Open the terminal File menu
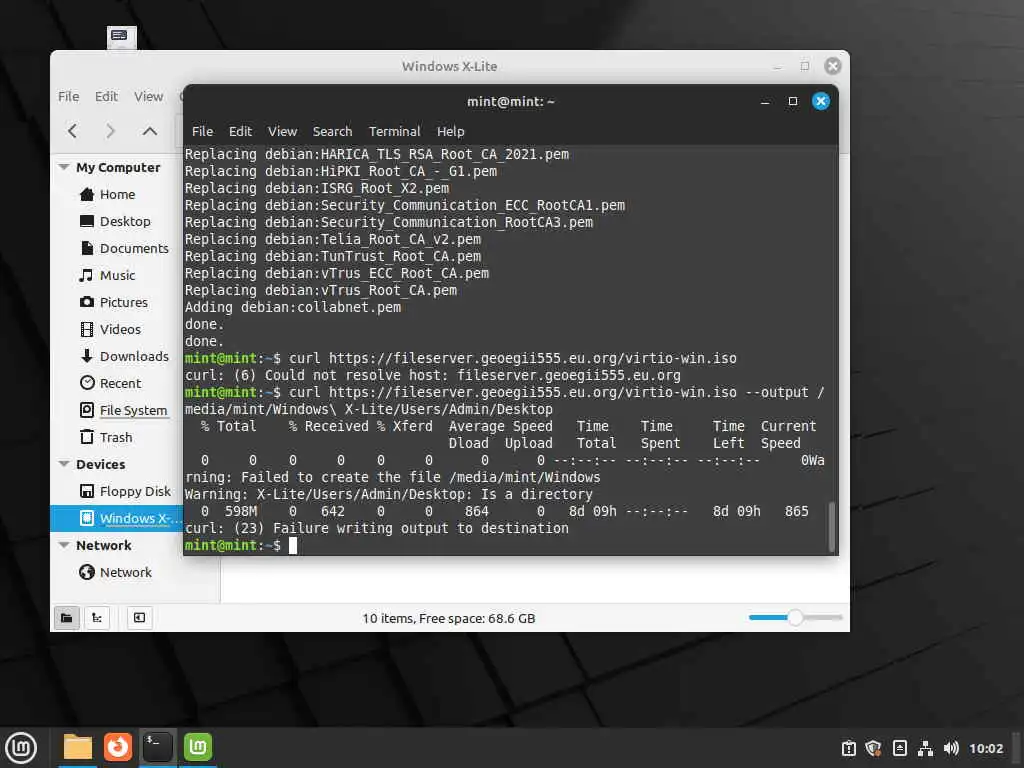1024x768 pixels. click(x=202, y=131)
